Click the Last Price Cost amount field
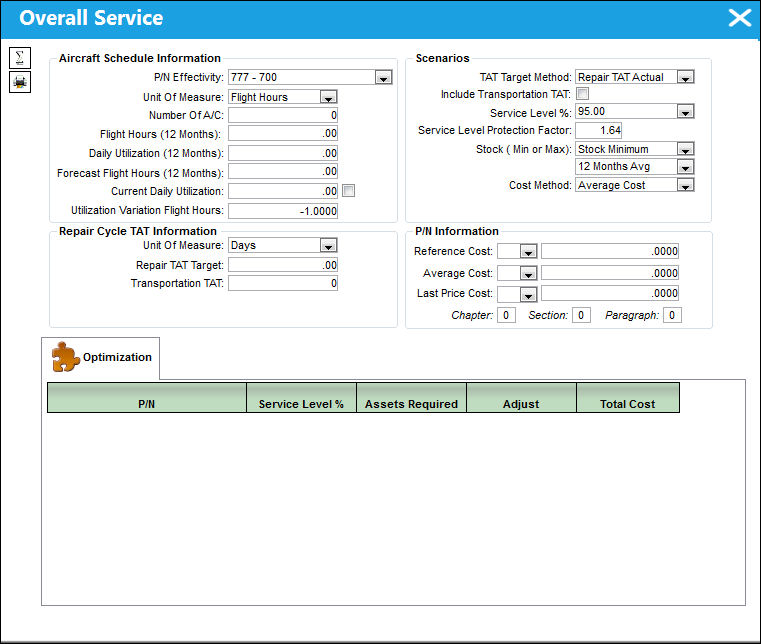Viewport: 761px width, 644px height. [x=610, y=293]
